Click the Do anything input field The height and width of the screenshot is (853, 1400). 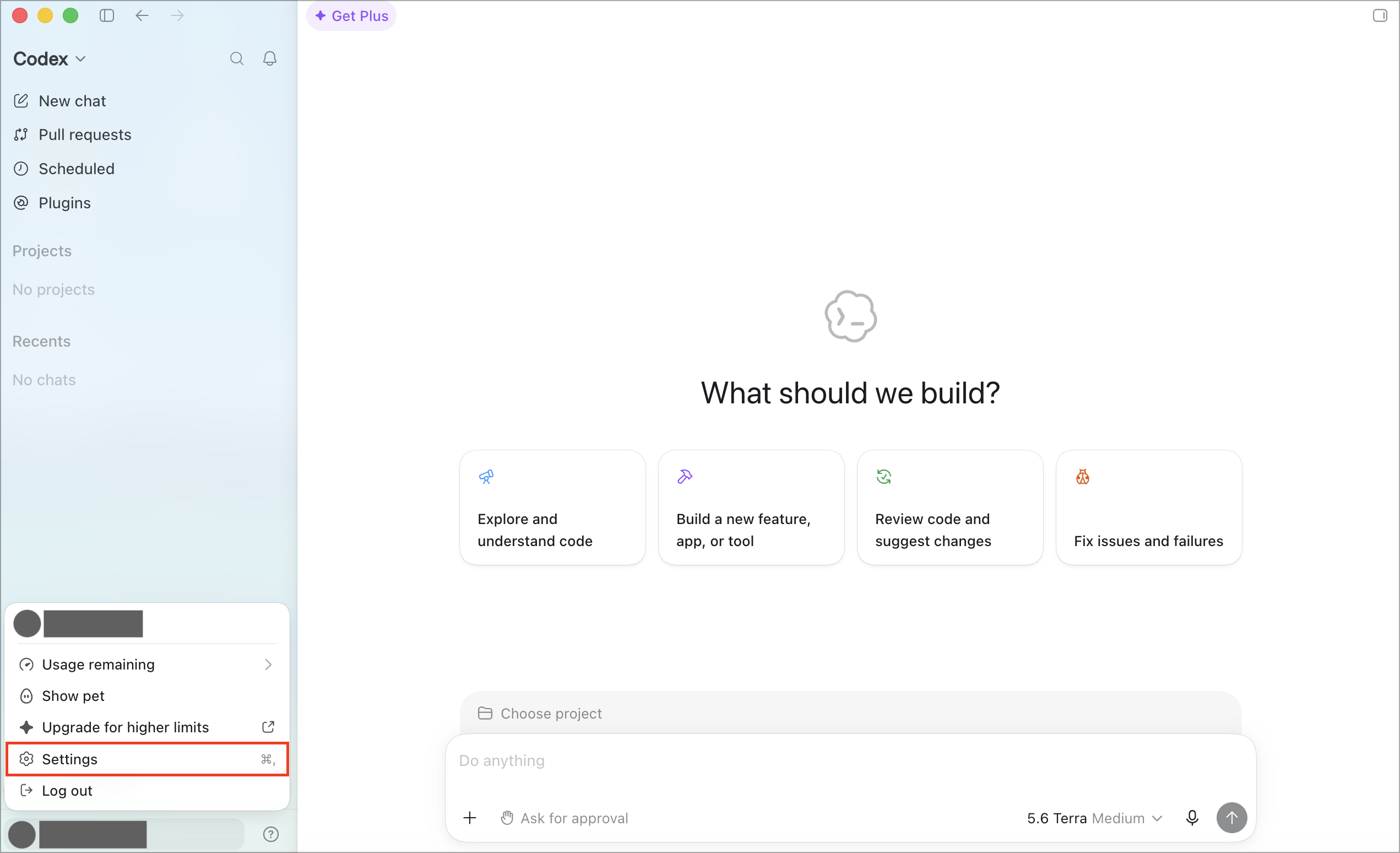pos(850,762)
